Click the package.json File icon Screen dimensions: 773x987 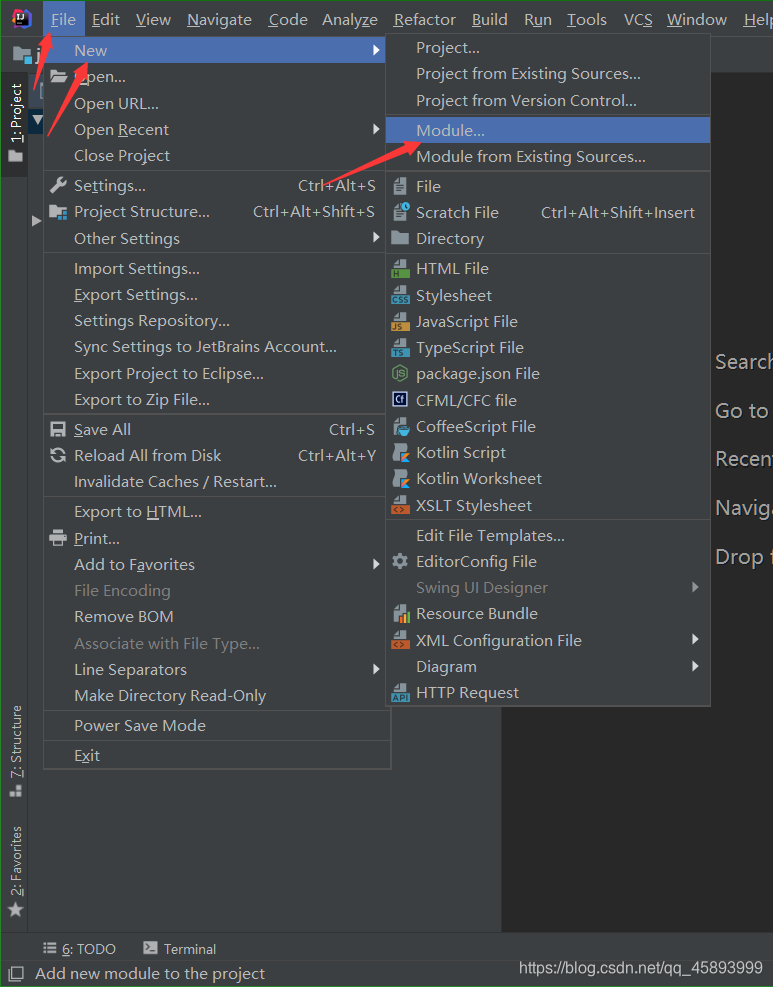coord(400,374)
